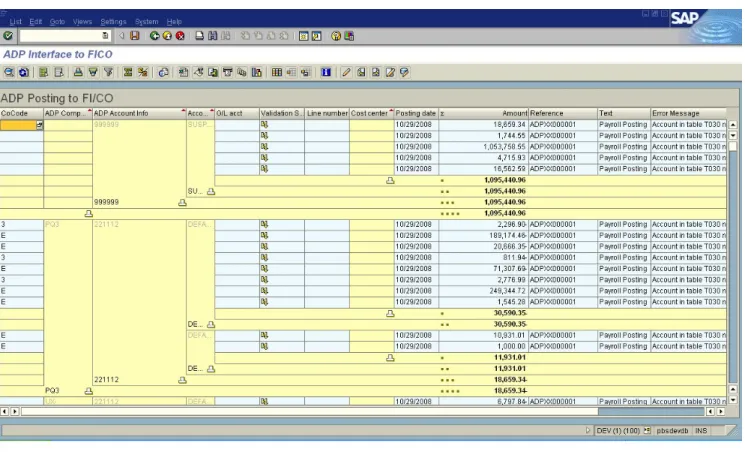
Task: Click the Posting date column header
Action: (x=416, y=113)
